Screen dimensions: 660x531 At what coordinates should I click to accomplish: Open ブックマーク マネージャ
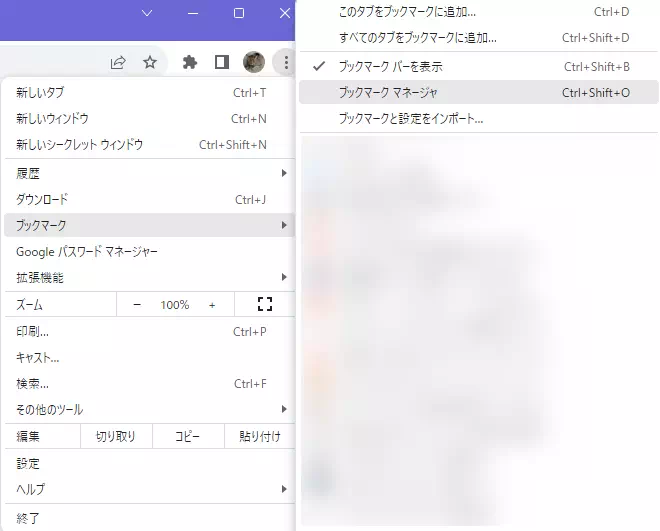pyautogui.click(x=388, y=92)
